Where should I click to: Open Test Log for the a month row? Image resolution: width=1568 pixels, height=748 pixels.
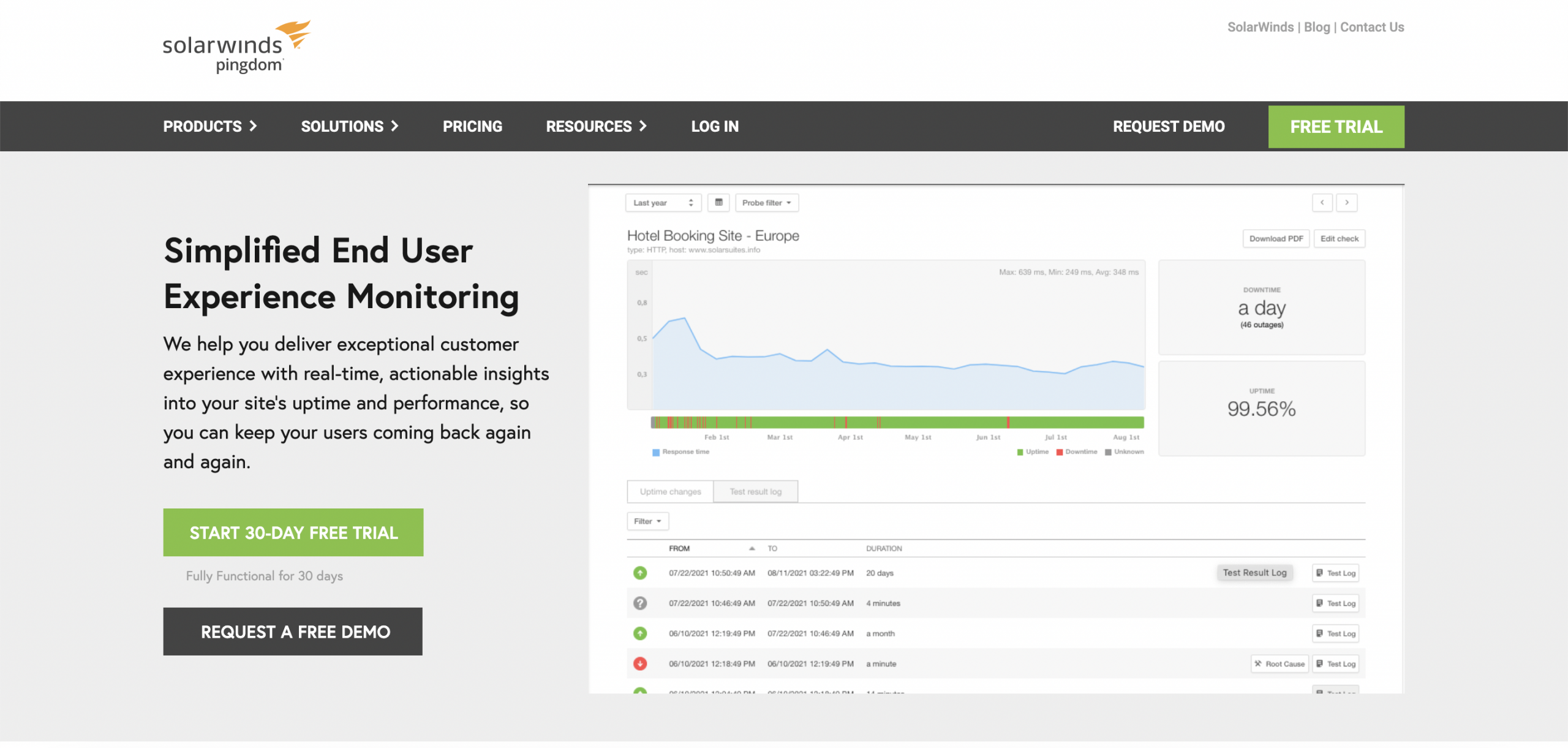click(1336, 633)
